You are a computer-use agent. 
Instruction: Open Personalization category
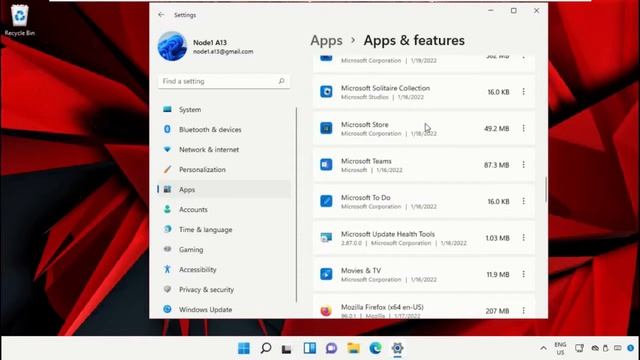point(224,169)
